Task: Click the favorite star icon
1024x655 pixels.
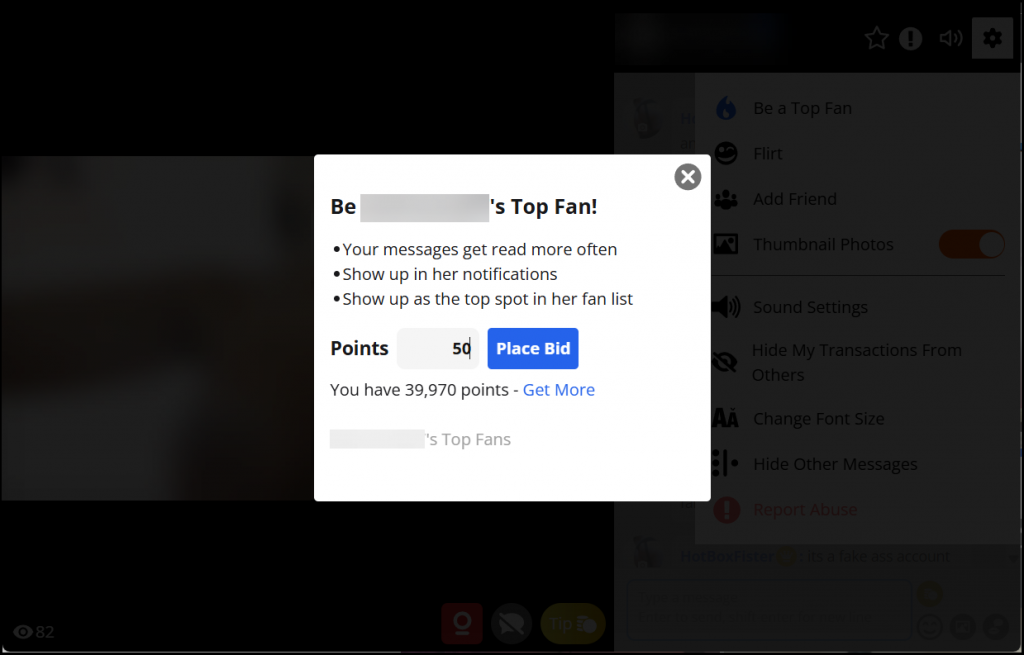Action: [x=876, y=39]
